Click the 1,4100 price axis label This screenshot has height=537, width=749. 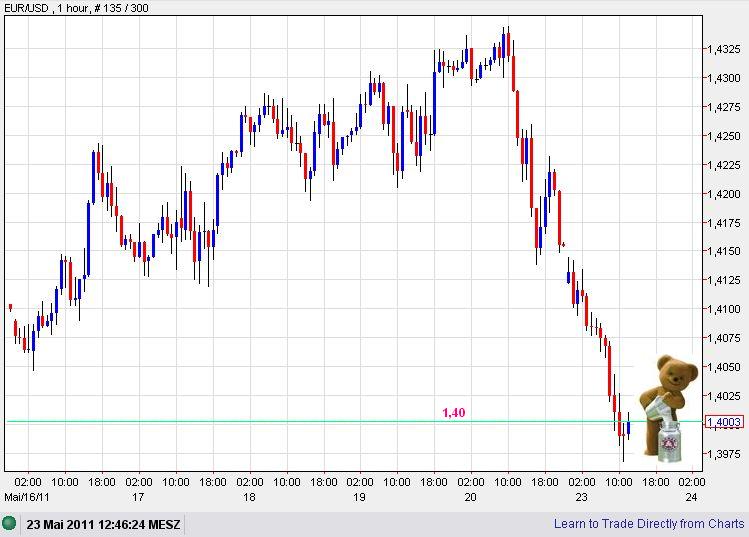coord(724,309)
